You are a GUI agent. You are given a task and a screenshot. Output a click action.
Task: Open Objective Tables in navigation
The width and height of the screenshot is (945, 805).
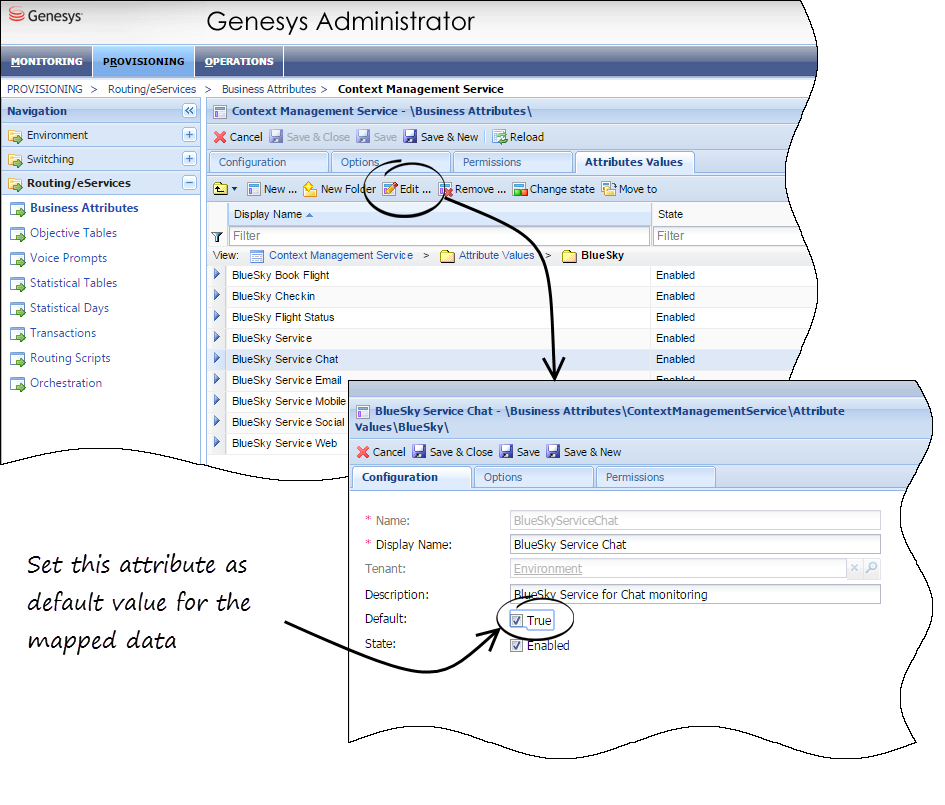[x=74, y=233]
